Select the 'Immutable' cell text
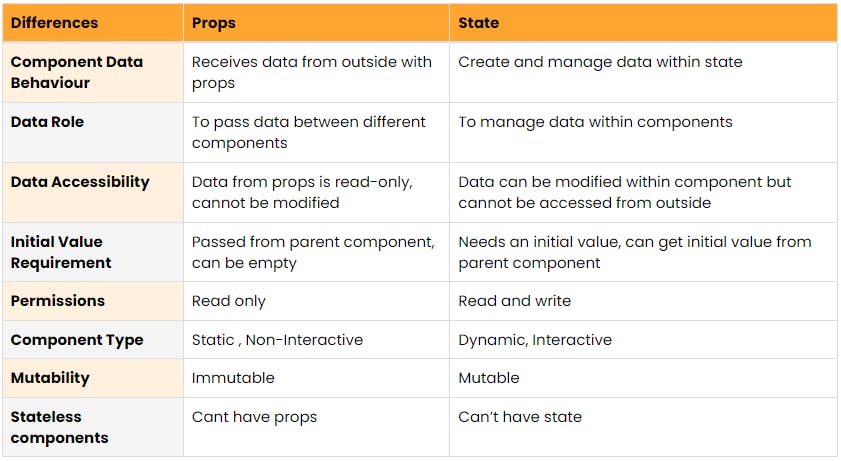This screenshot has height=461, width=841. point(233,378)
